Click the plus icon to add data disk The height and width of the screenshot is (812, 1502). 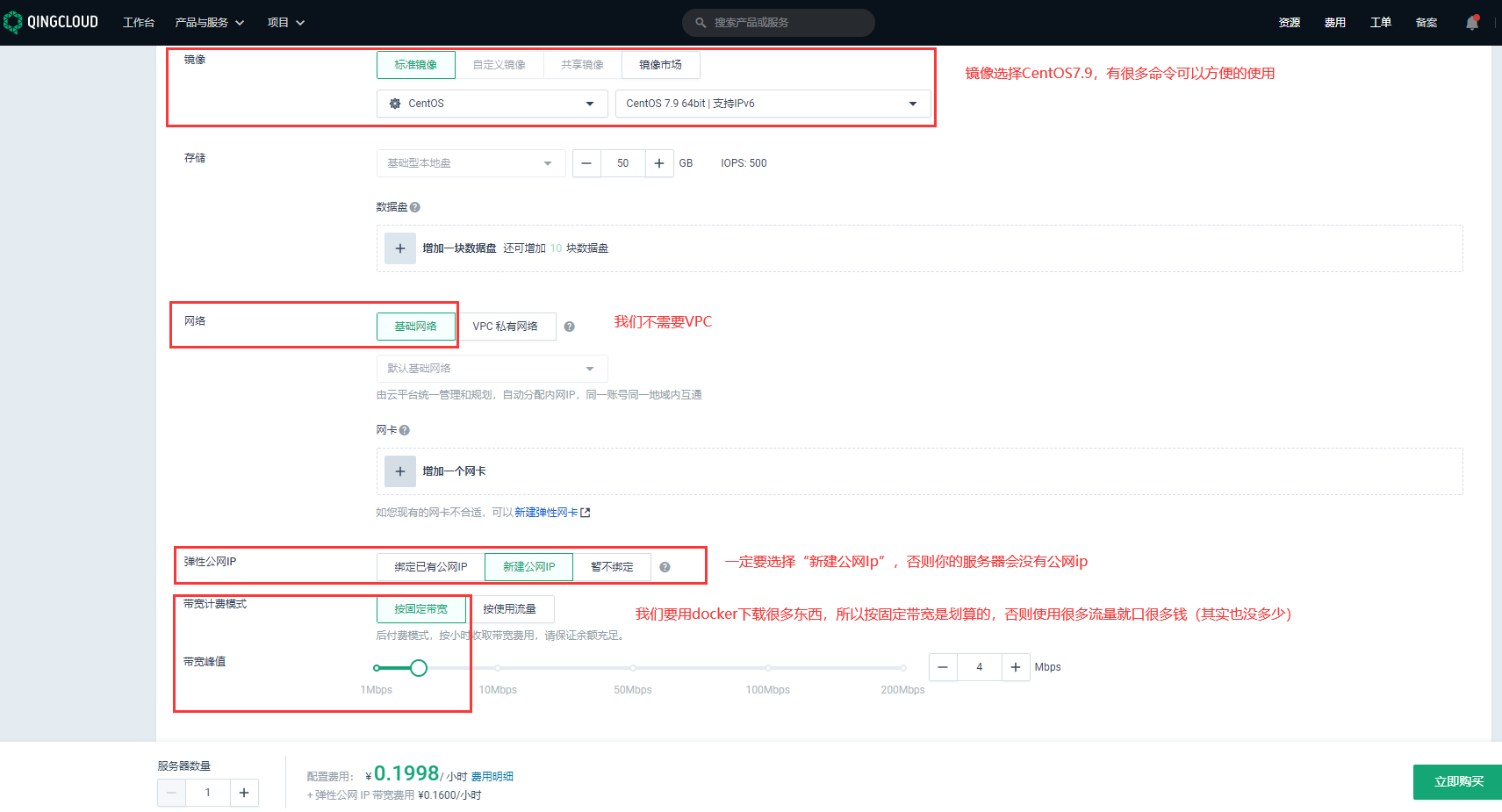[400, 248]
